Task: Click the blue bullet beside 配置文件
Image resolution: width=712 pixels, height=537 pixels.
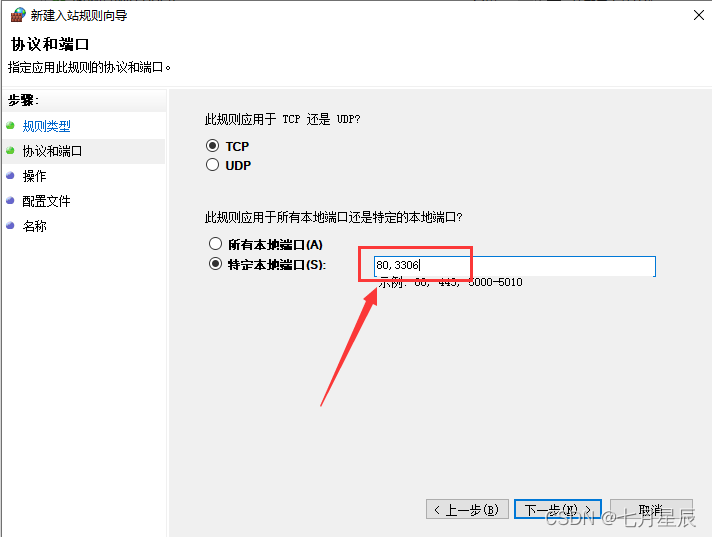Action: pyautogui.click(x=10, y=200)
